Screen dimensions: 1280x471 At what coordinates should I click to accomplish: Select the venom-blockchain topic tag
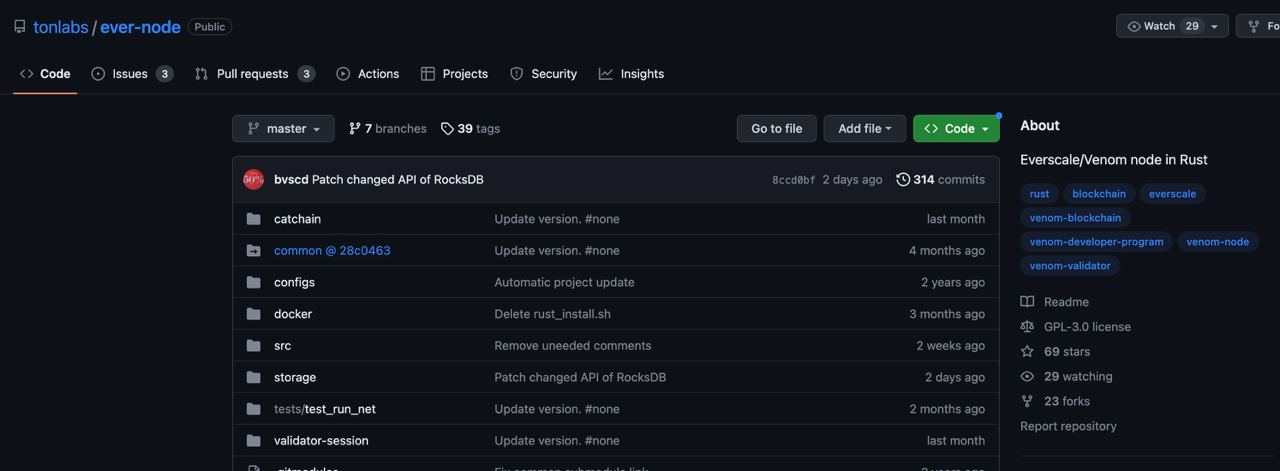click(1075, 218)
